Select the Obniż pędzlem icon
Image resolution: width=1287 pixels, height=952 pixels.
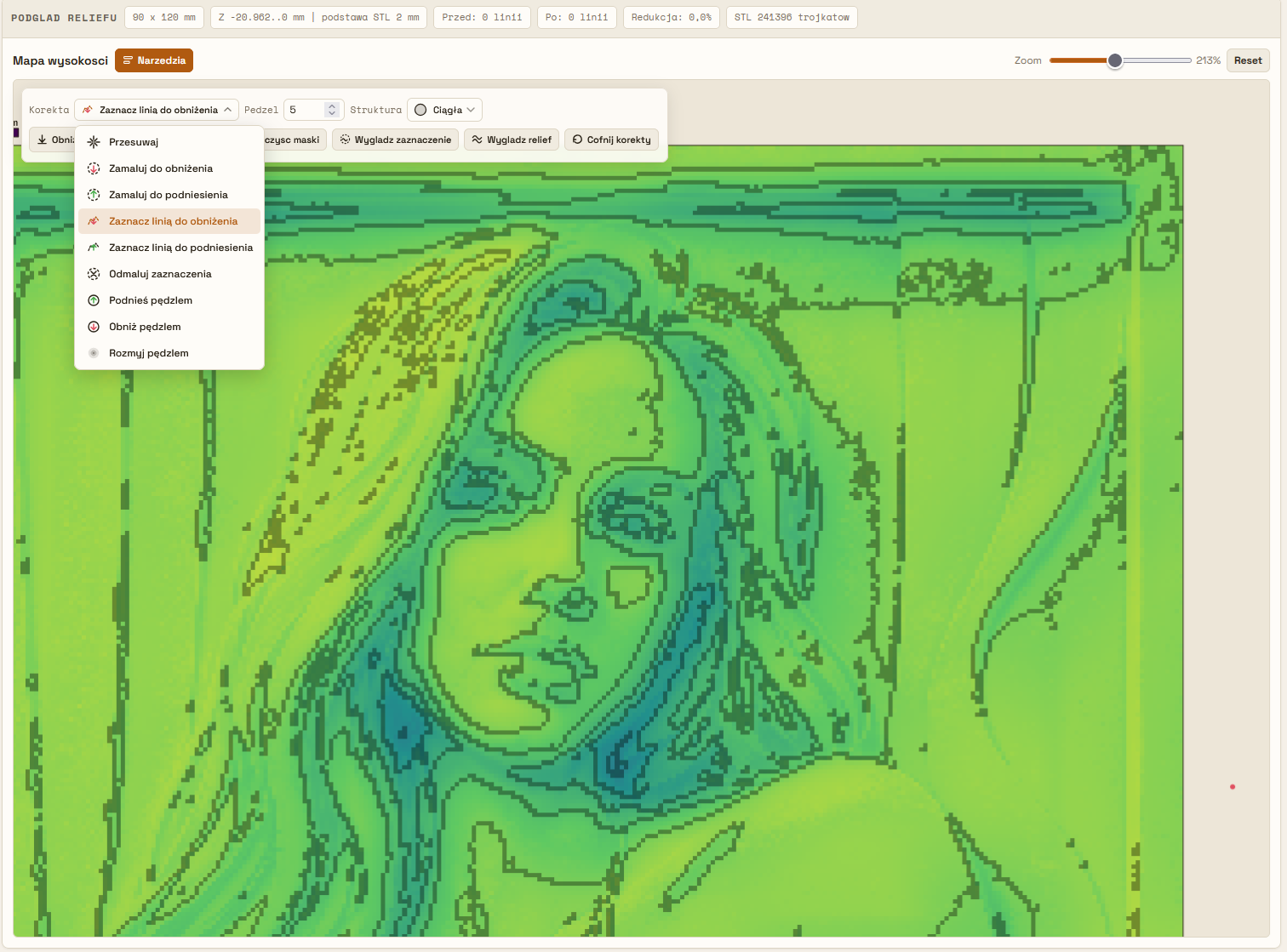(94, 327)
